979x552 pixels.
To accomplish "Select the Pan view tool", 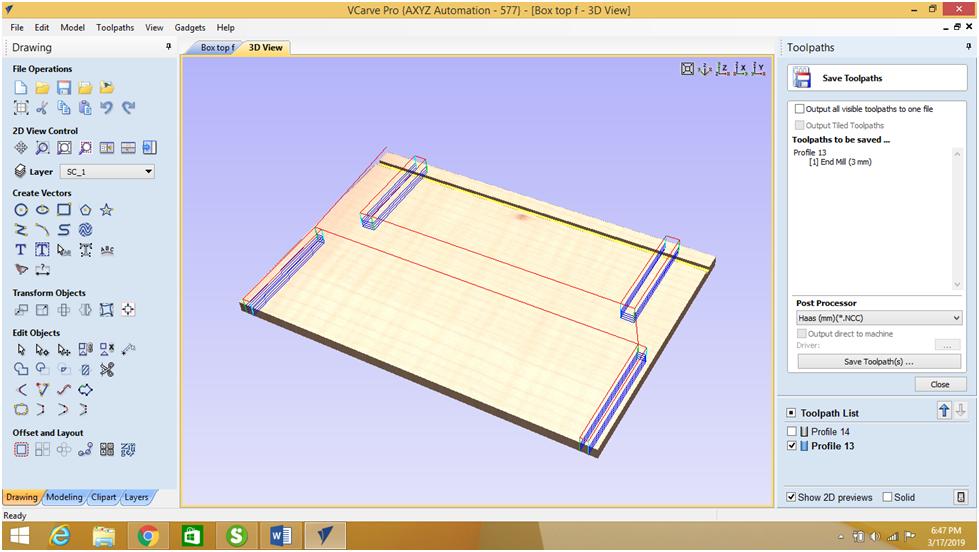I will [x=21, y=147].
